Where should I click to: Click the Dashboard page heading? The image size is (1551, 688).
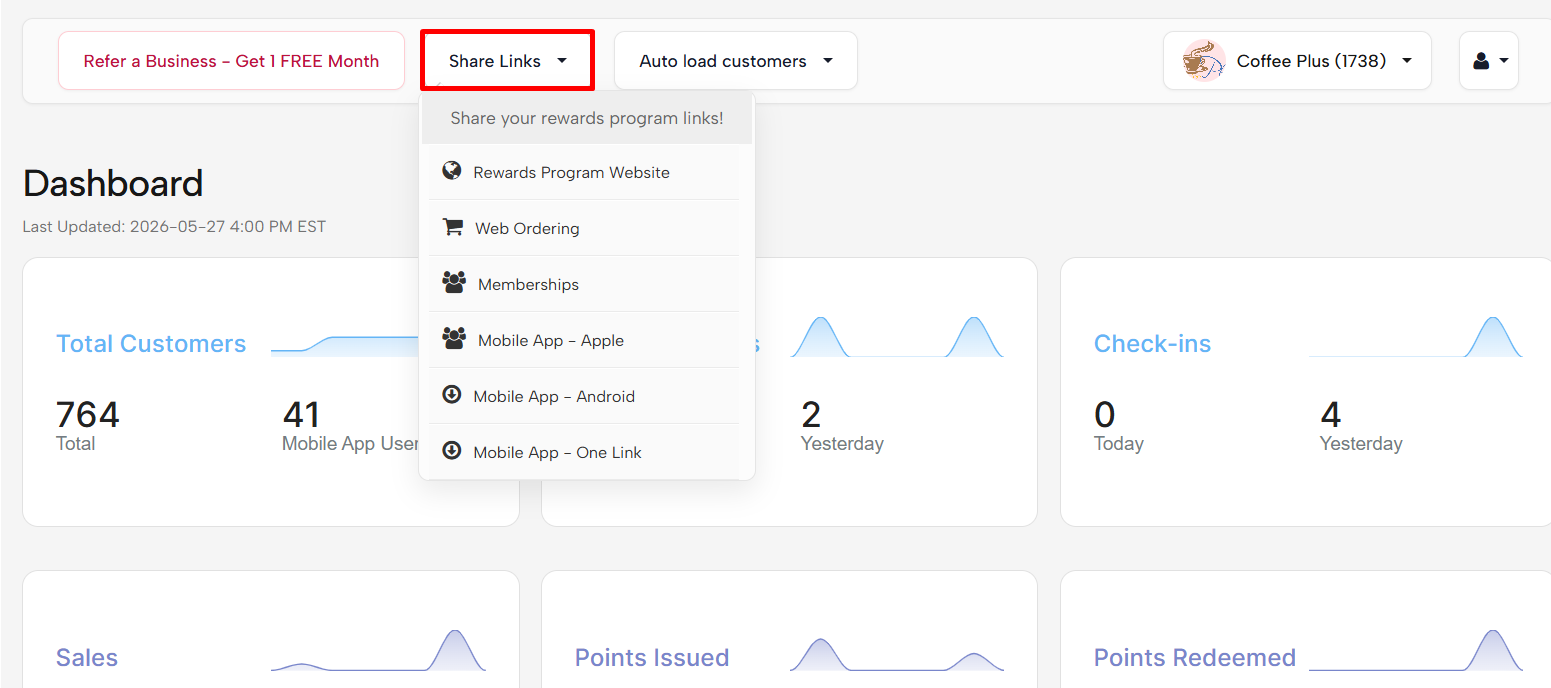coord(113,183)
